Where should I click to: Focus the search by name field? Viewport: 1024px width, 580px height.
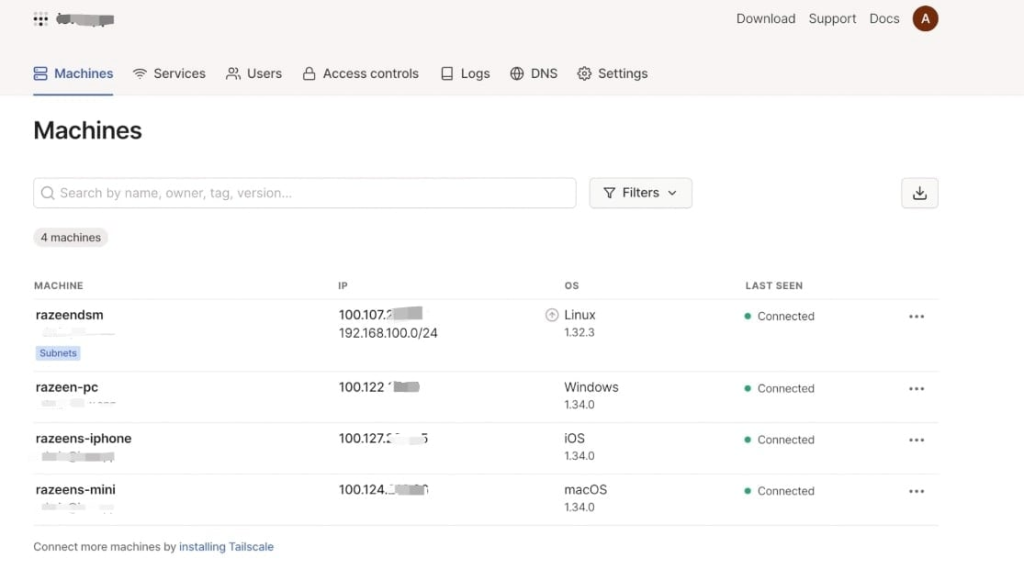pyautogui.click(x=304, y=193)
